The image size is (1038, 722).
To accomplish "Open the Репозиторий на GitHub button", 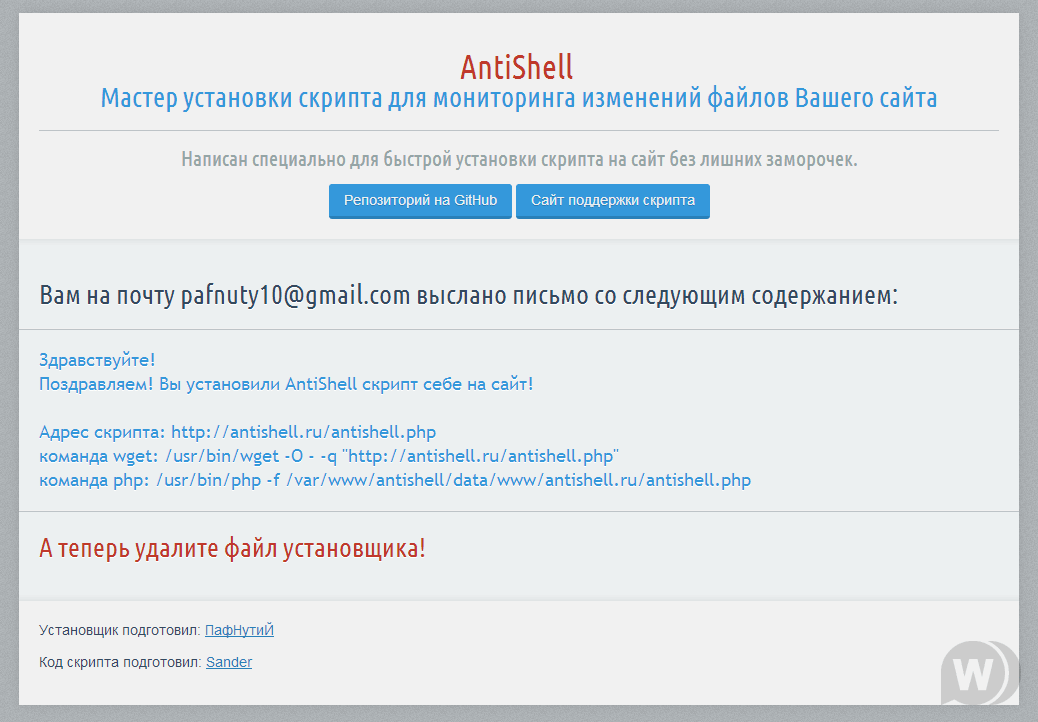I will pos(420,200).
